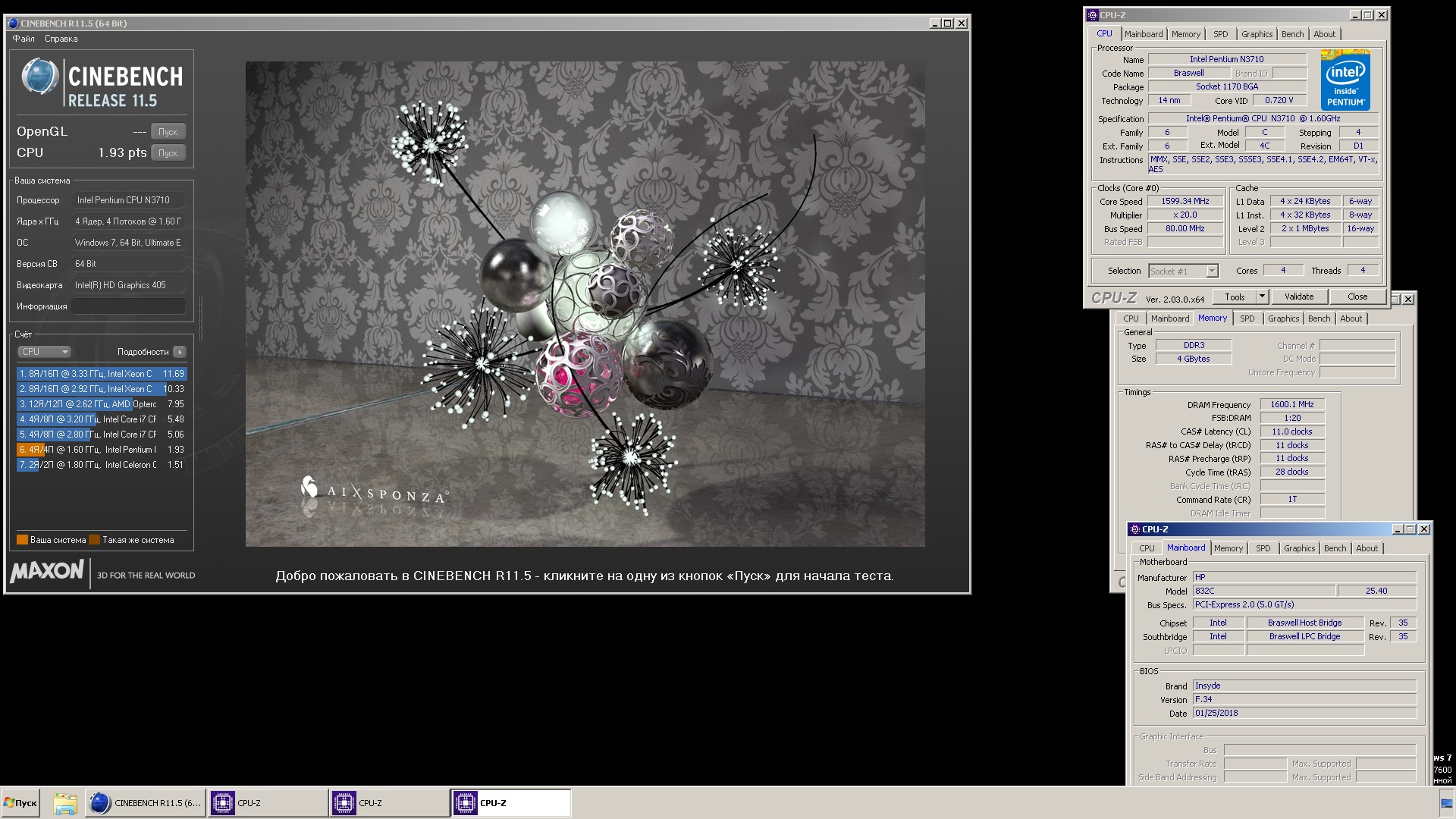Select ranking row 7 Intel Celeron 1.51
1456x819 pixels.
coord(102,465)
